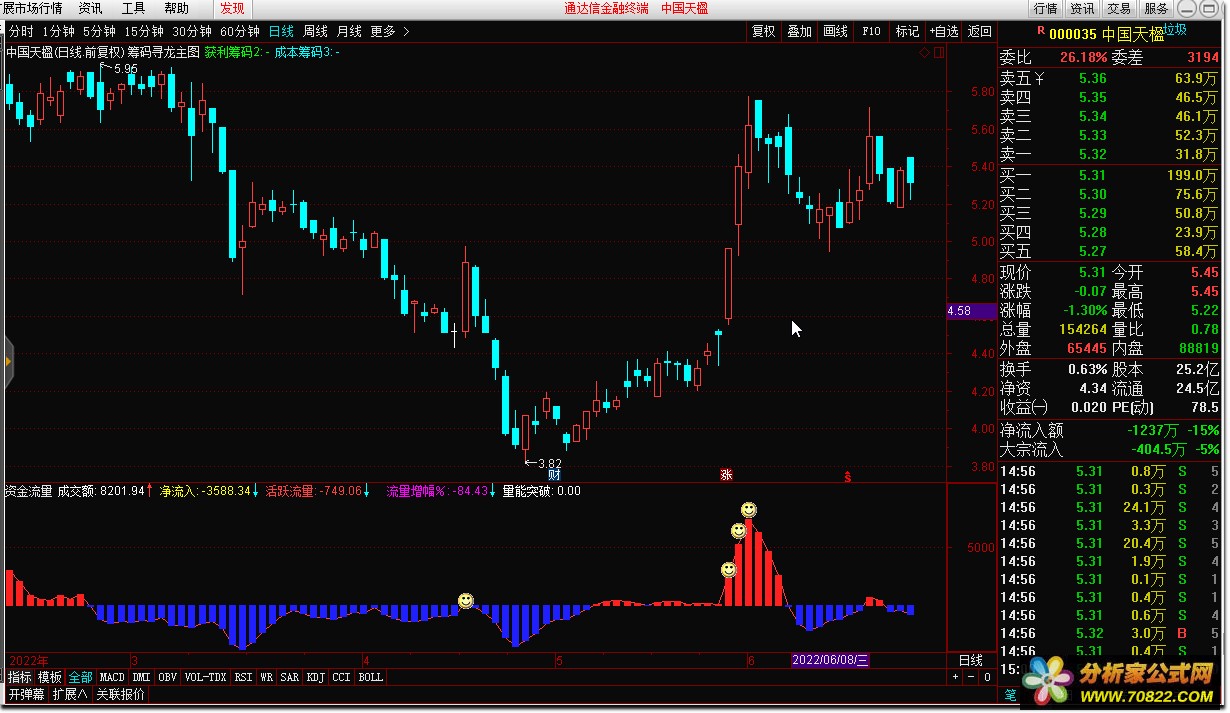Click the 开弹幕 toggle
This screenshot has width=1230, height=713.
[27, 694]
